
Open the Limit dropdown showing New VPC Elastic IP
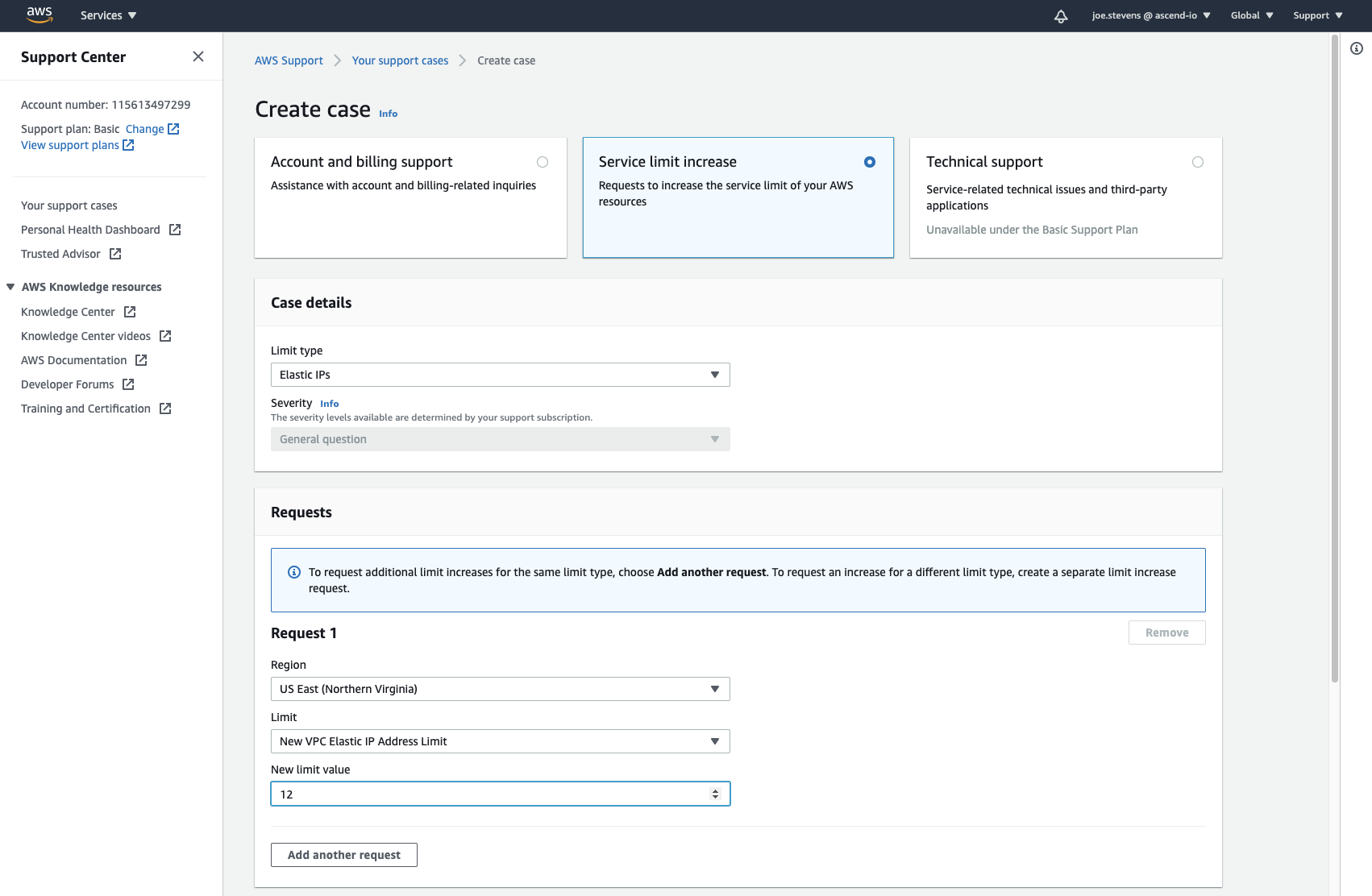click(501, 741)
